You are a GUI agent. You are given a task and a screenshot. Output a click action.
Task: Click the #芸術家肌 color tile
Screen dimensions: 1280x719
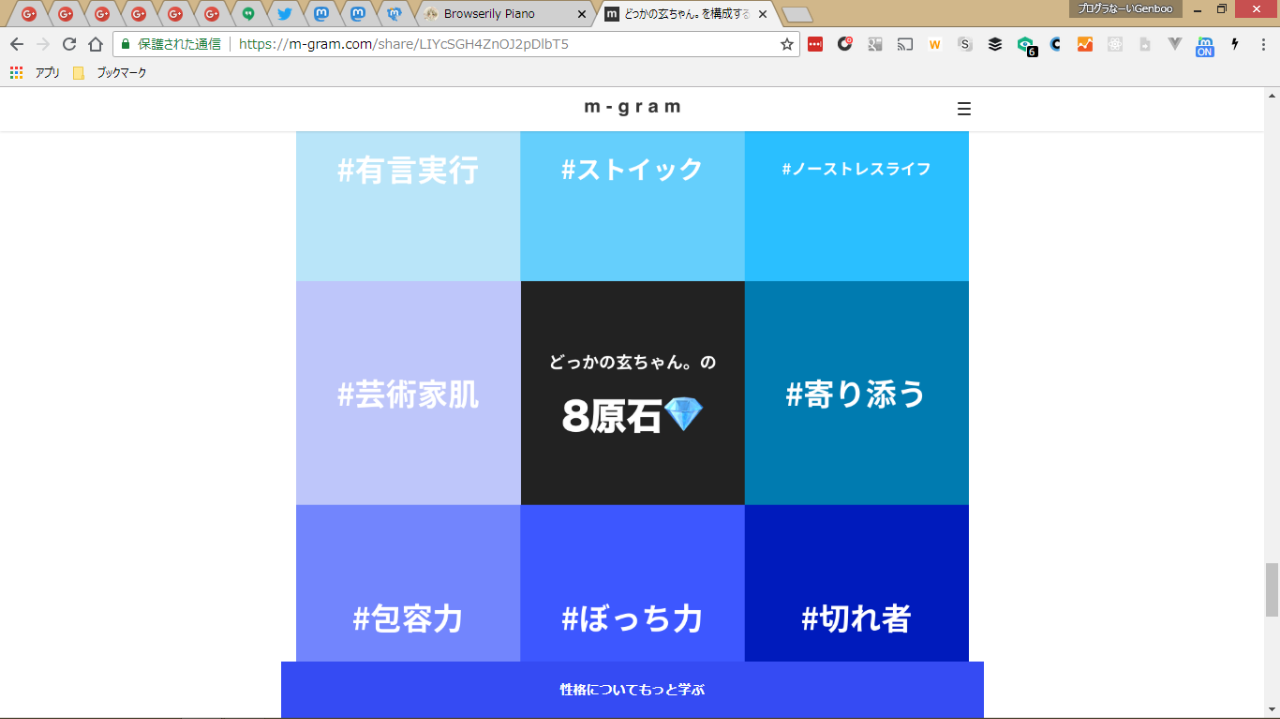point(408,394)
